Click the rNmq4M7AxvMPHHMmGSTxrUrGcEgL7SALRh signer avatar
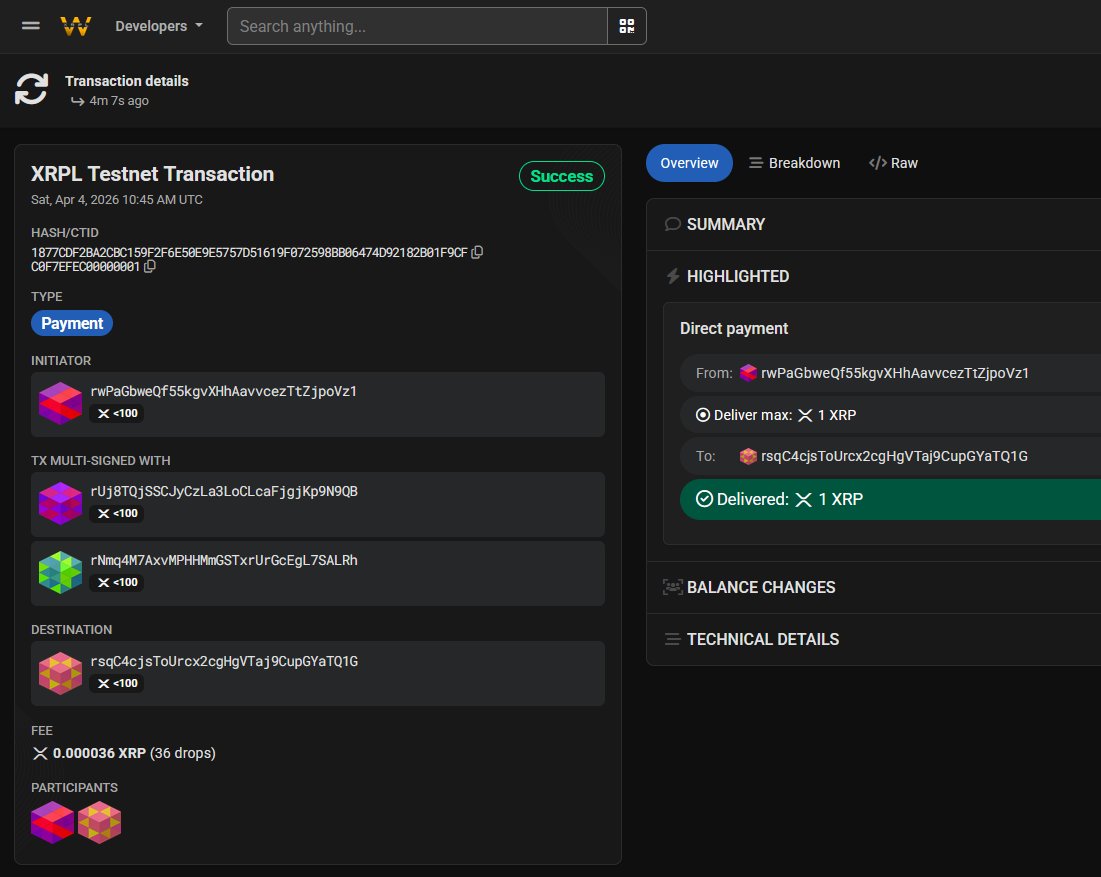 [x=60, y=572]
